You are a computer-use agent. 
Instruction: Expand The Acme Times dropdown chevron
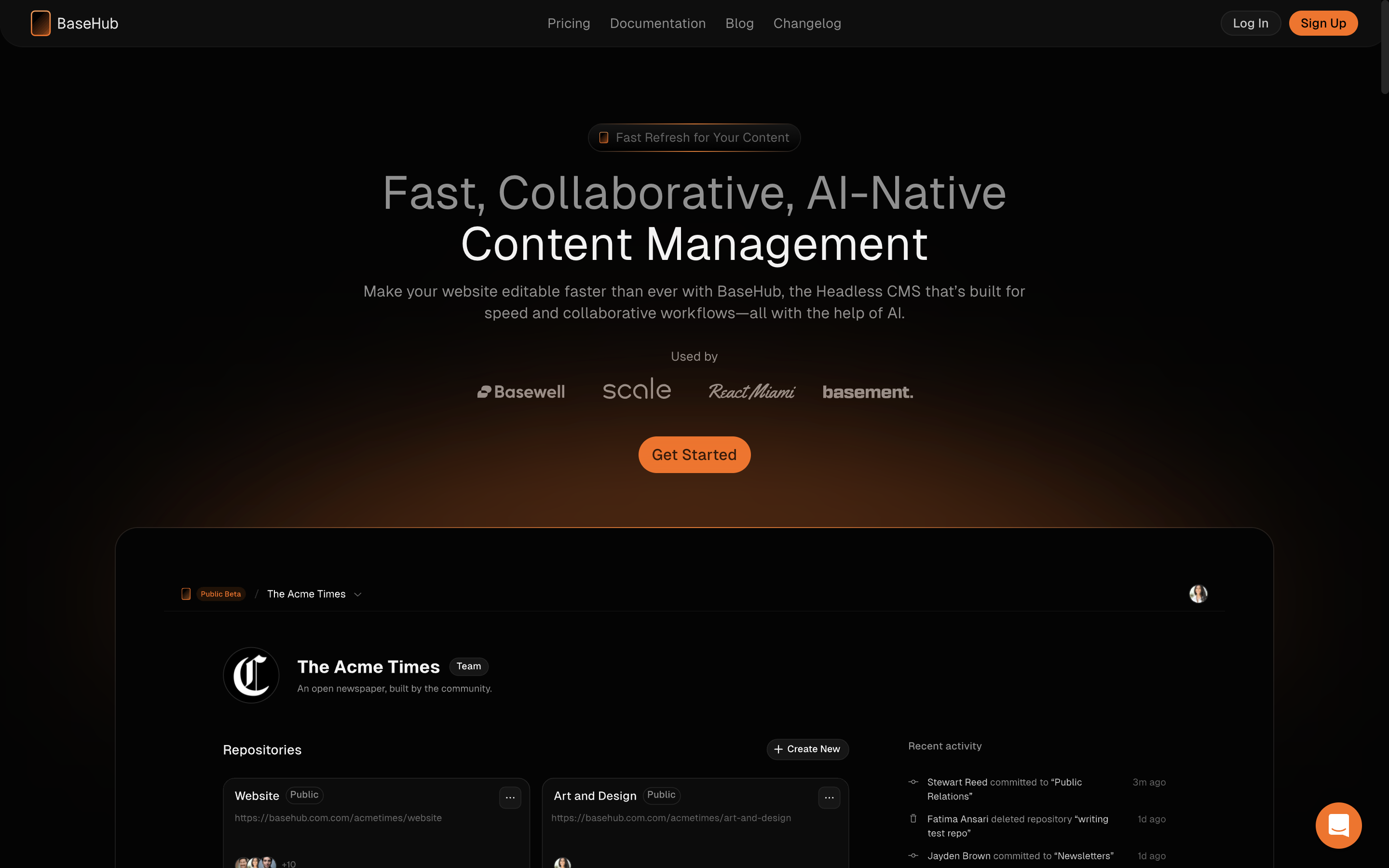coord(357,594)
